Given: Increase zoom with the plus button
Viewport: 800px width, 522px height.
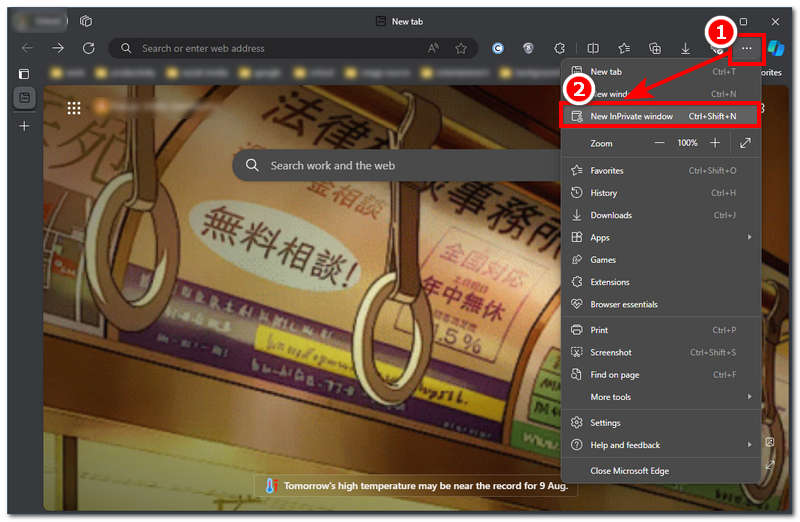Looking at the screenshot, I should [715, 143].
